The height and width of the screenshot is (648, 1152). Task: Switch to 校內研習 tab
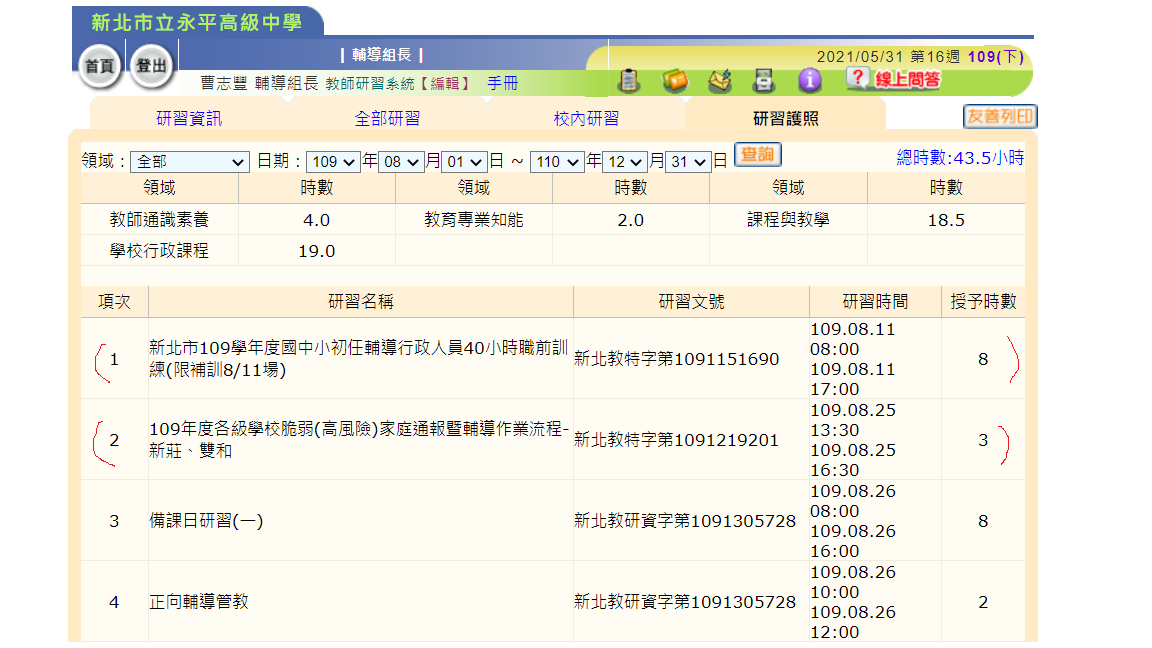(586, 118)
